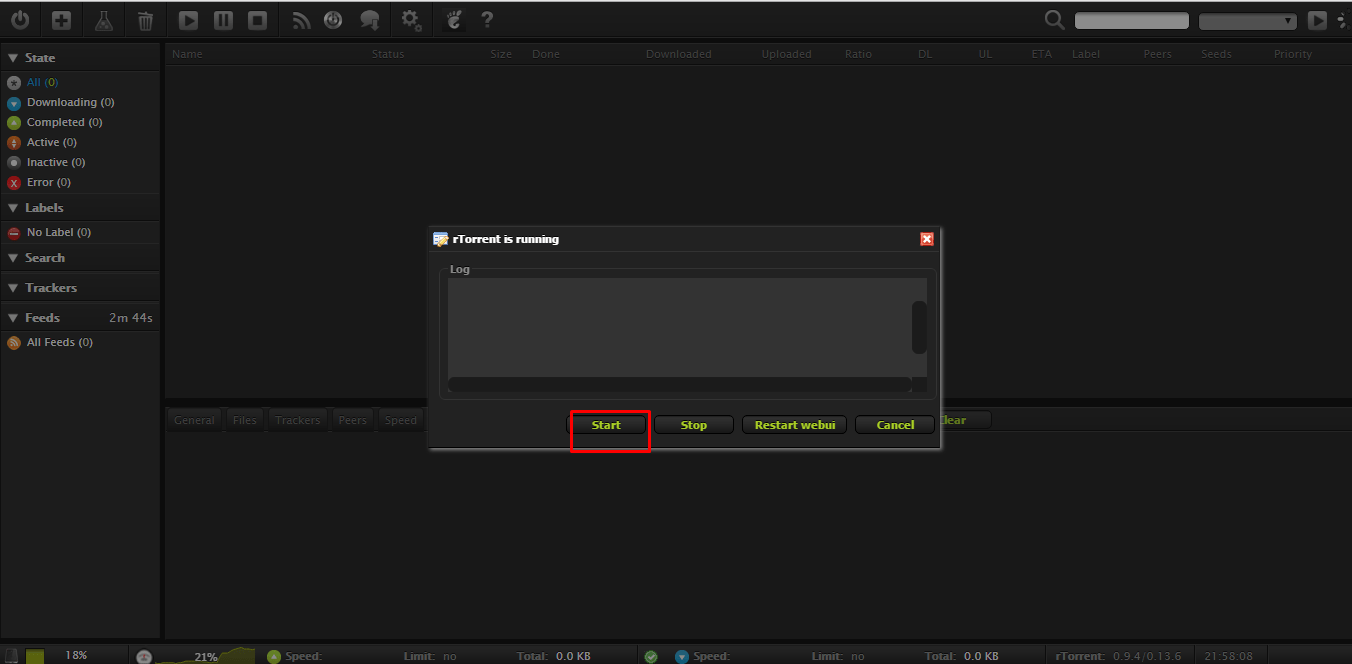
Task: Close the rTorrent is running dialog
Action: pos(926,239)
